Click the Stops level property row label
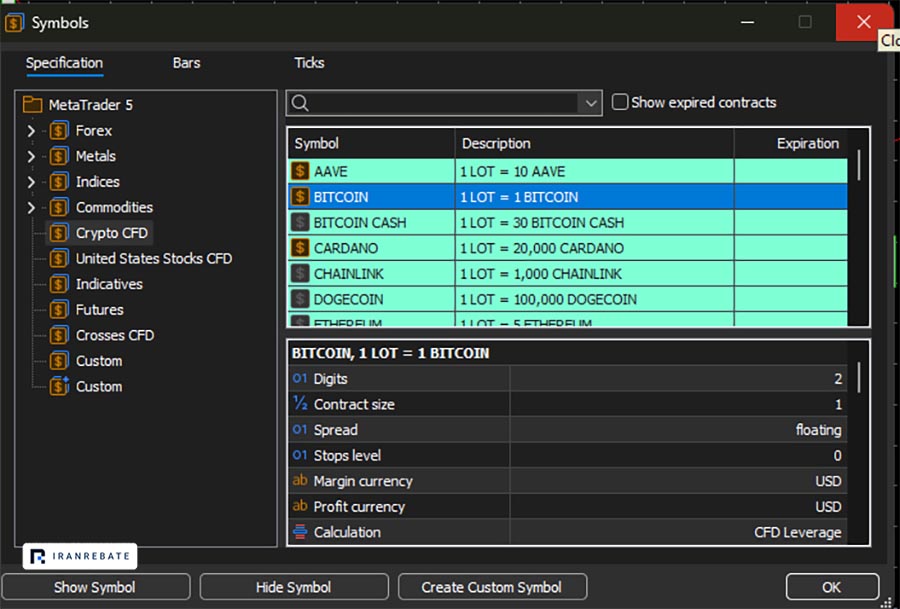The height and width of the screenshot is (609, 900). 347,455
